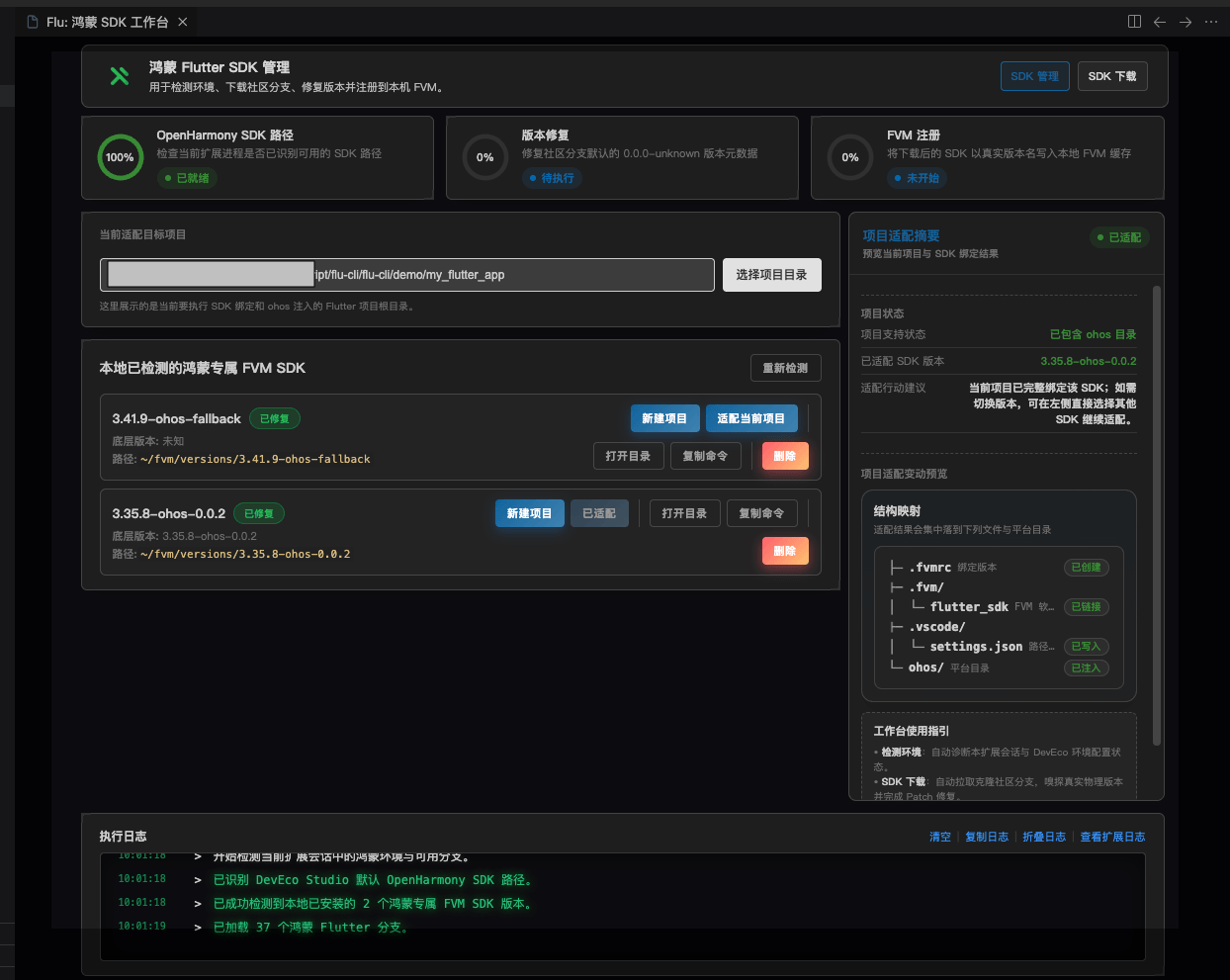Image resolution: width=1230 pixels, height=980 pixels.
Task: Go forward with right arrow icon
Action: click(1186, 22)
